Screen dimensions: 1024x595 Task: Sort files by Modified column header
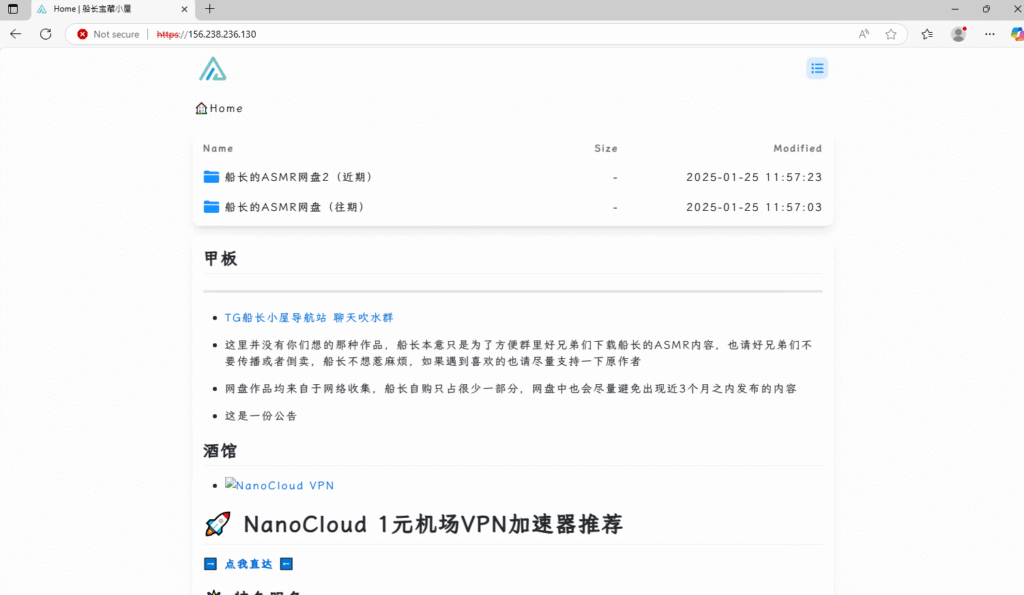[x=797, y=148]
